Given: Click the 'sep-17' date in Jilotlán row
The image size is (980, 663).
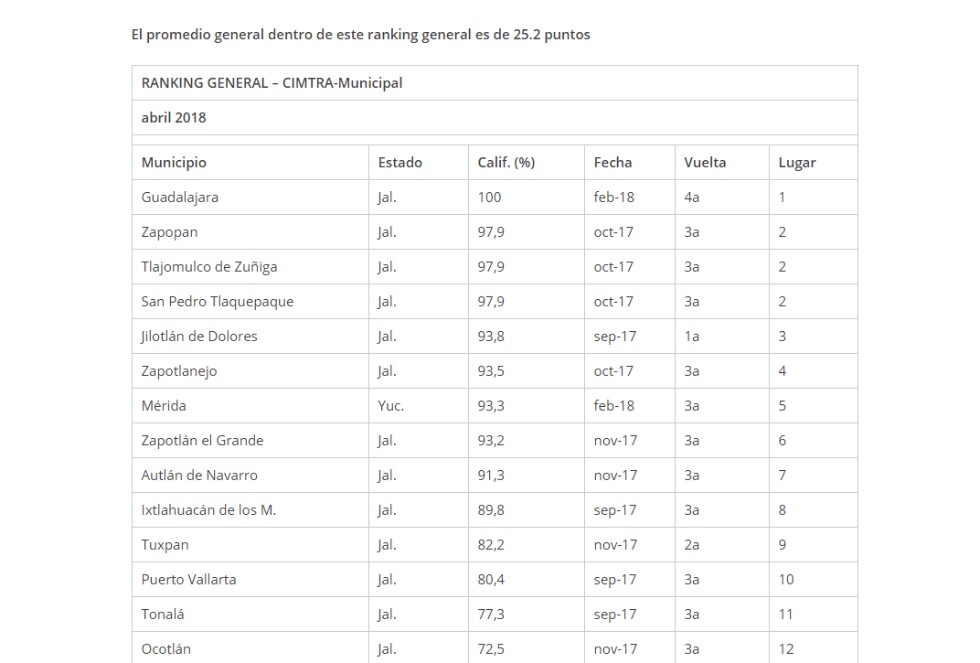Looking at the screenshot, I should (615, 336).
